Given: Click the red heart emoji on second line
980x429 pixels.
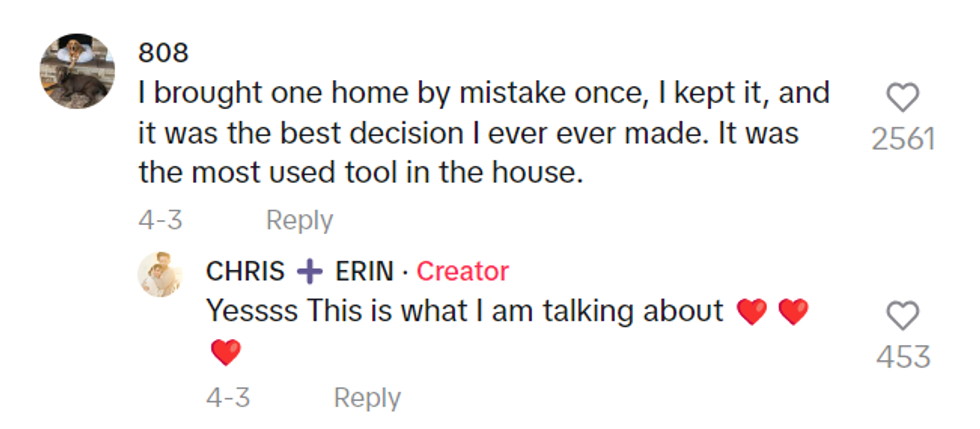Looking at the screenshot, I should (226, 352).
